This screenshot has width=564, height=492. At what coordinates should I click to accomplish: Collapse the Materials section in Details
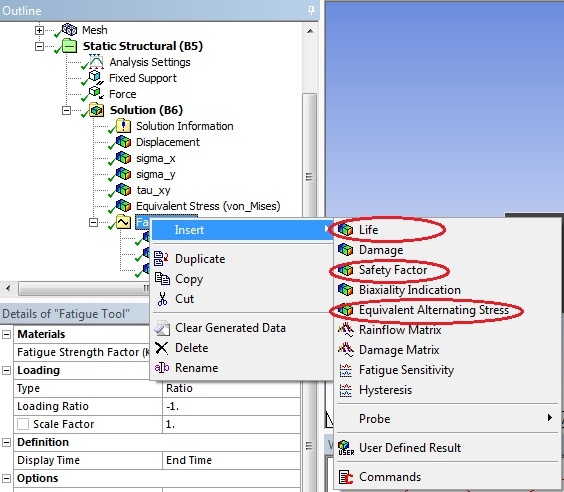6,334
